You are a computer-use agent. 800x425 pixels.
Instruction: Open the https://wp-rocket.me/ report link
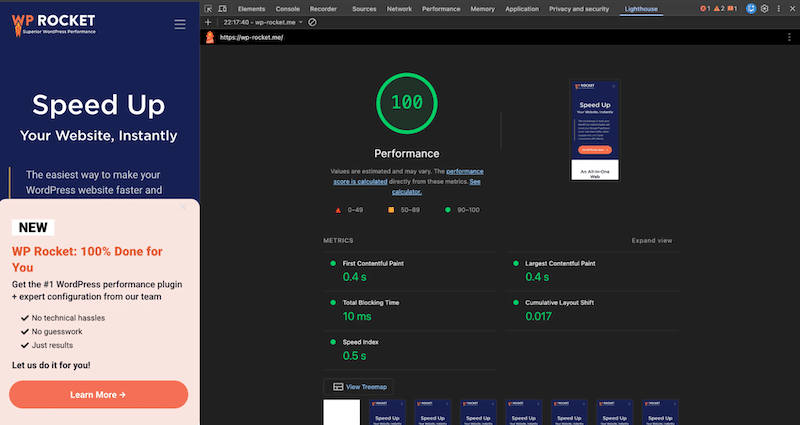tap(252, 37)
